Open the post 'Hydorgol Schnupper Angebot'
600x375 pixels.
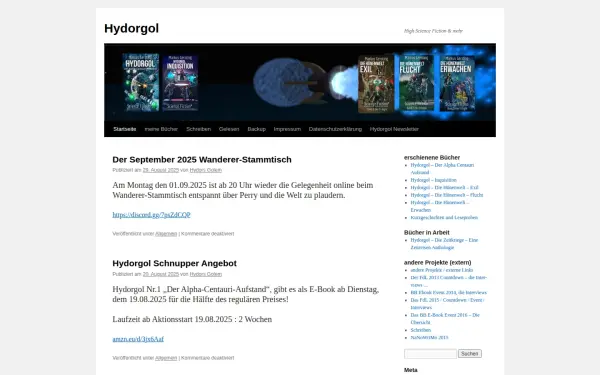pyautogui.click(x=174, y=263)
